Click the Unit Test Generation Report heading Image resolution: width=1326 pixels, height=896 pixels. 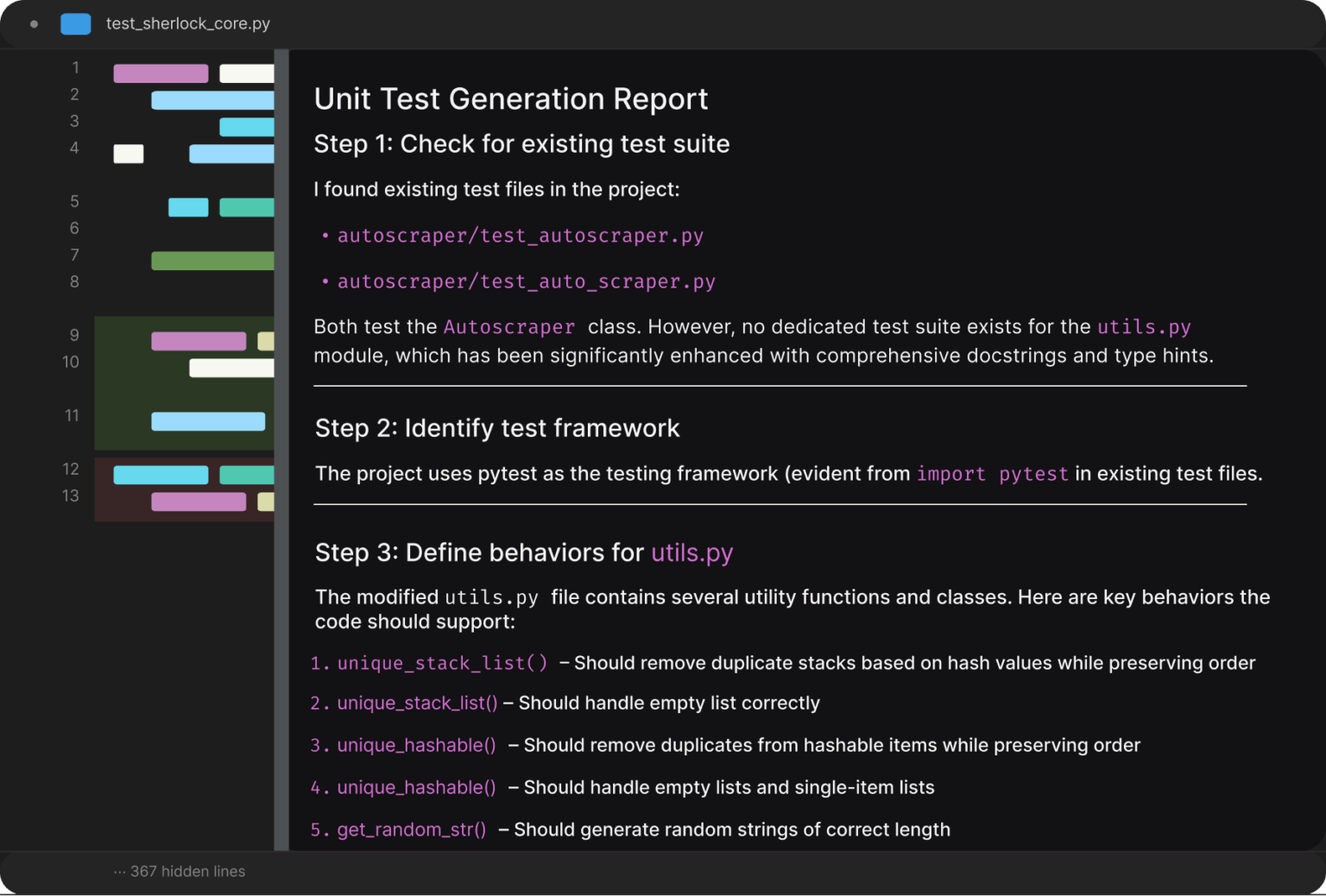(511, 98)
